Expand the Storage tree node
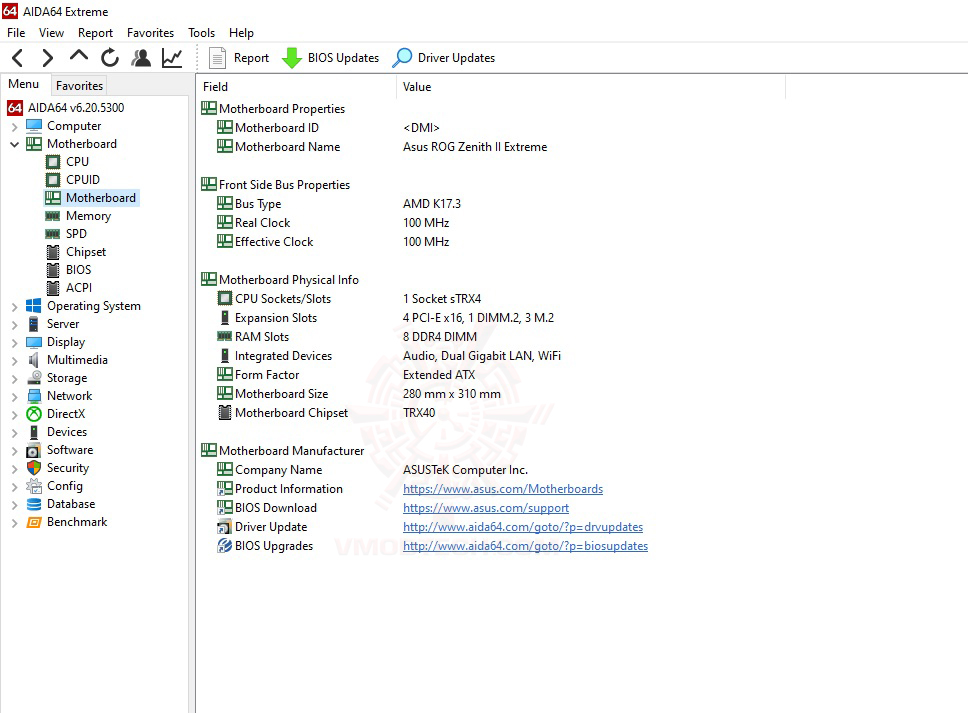 pos(14,378)
